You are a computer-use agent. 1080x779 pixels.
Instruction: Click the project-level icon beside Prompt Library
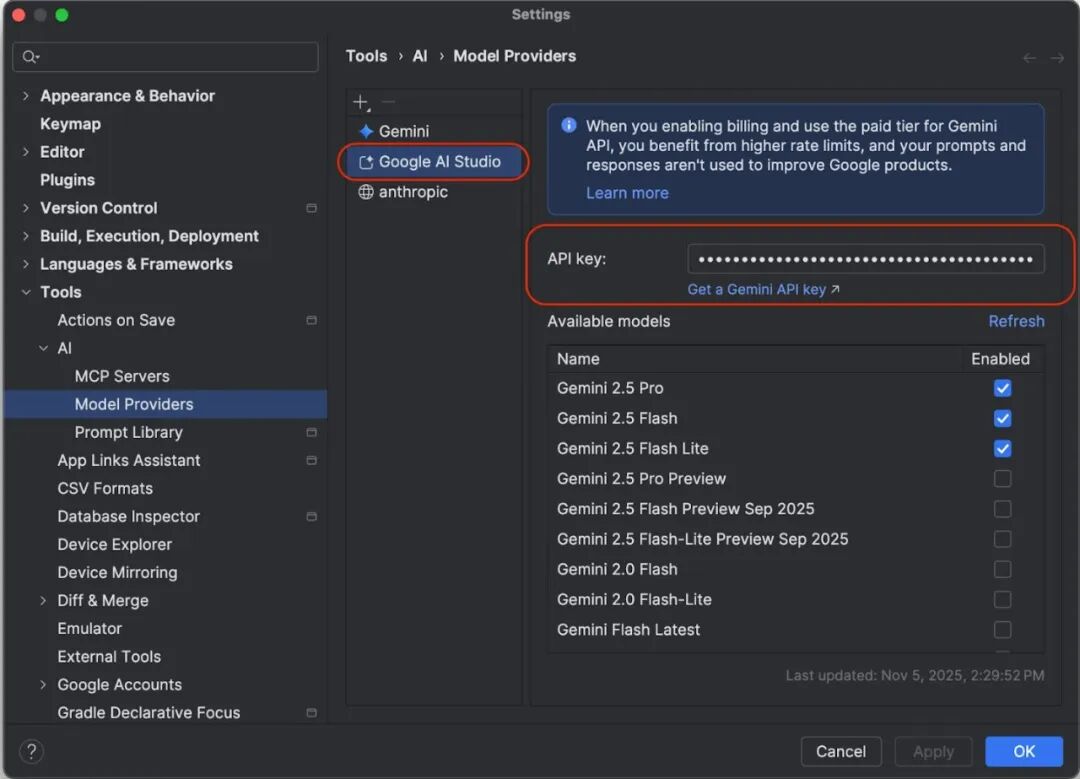[311, 433]
